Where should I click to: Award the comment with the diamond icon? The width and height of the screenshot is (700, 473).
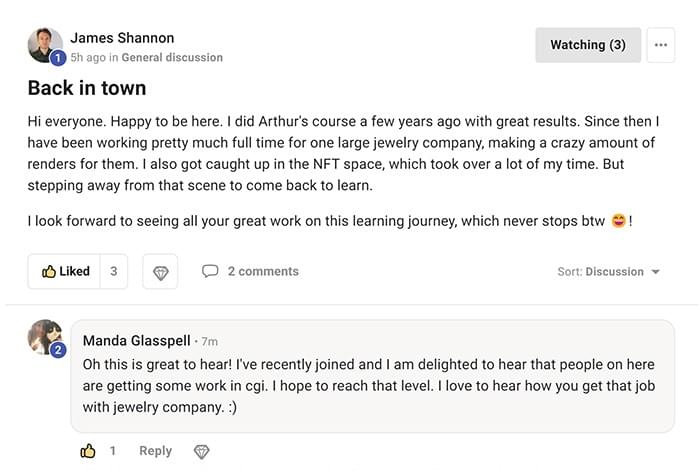tap(201, 452)
